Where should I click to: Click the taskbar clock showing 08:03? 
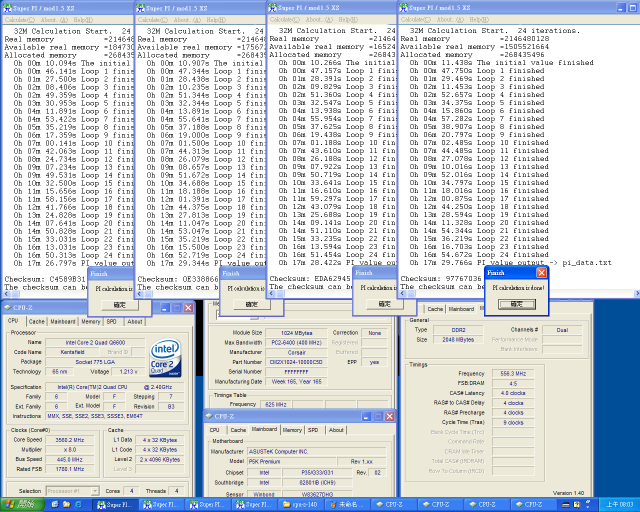[x=619, y=505]
